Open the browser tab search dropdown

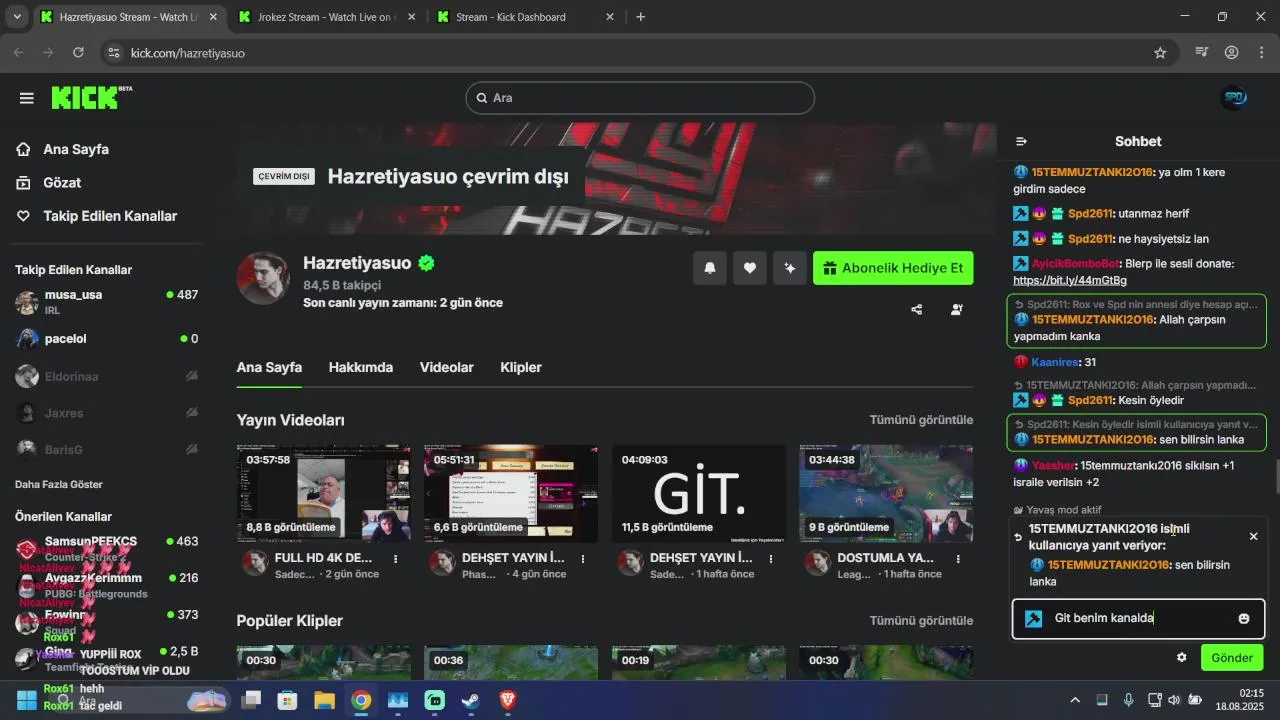pos(17,17)
